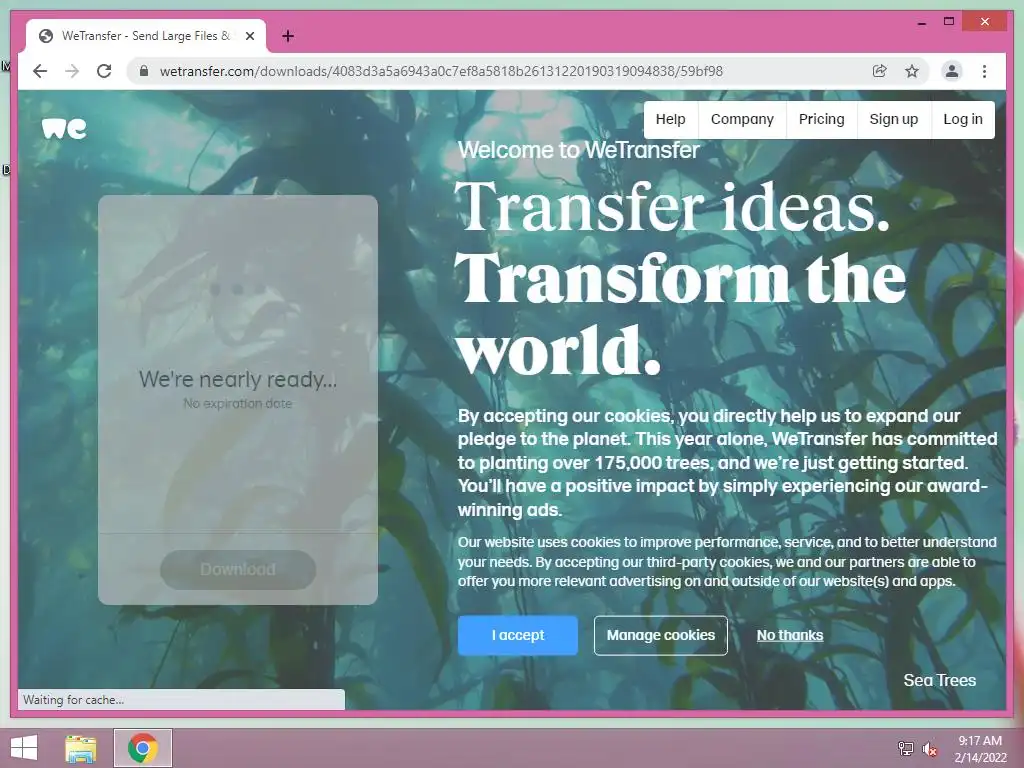Open the Chrome profile avatar icon
Screen dimensions: 1024x768
pos(952,71)
